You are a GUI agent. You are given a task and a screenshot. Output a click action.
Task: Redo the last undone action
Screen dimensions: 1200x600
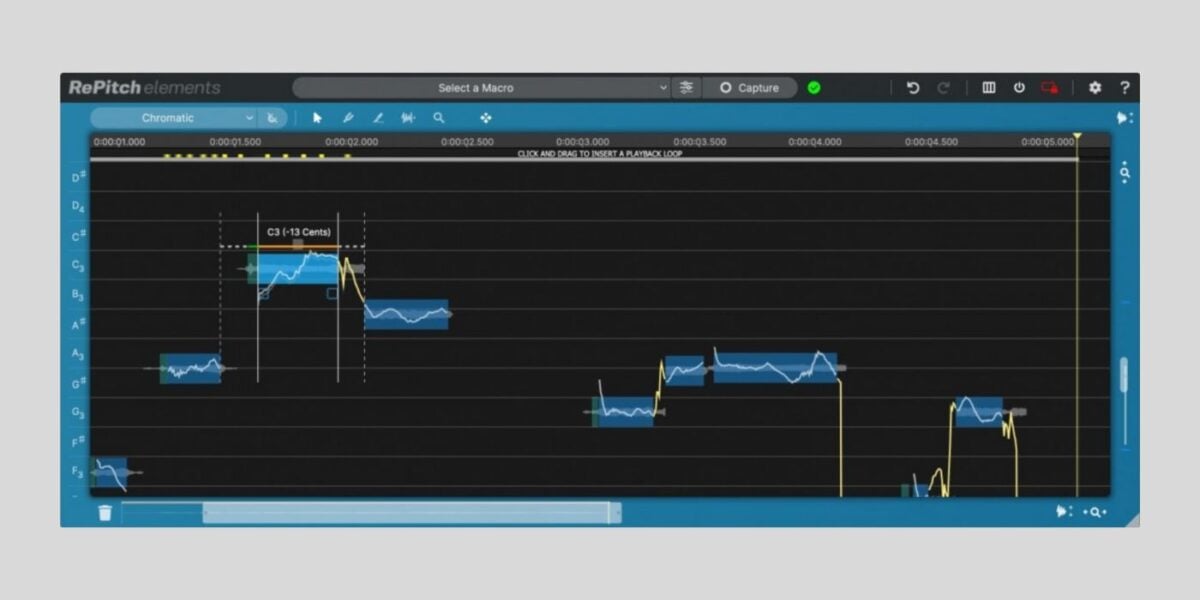944,87
